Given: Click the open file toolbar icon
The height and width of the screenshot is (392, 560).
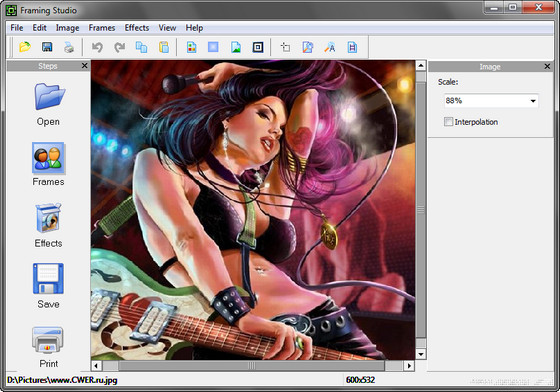Looking at the screenshot, I should (x=25, y=47).
